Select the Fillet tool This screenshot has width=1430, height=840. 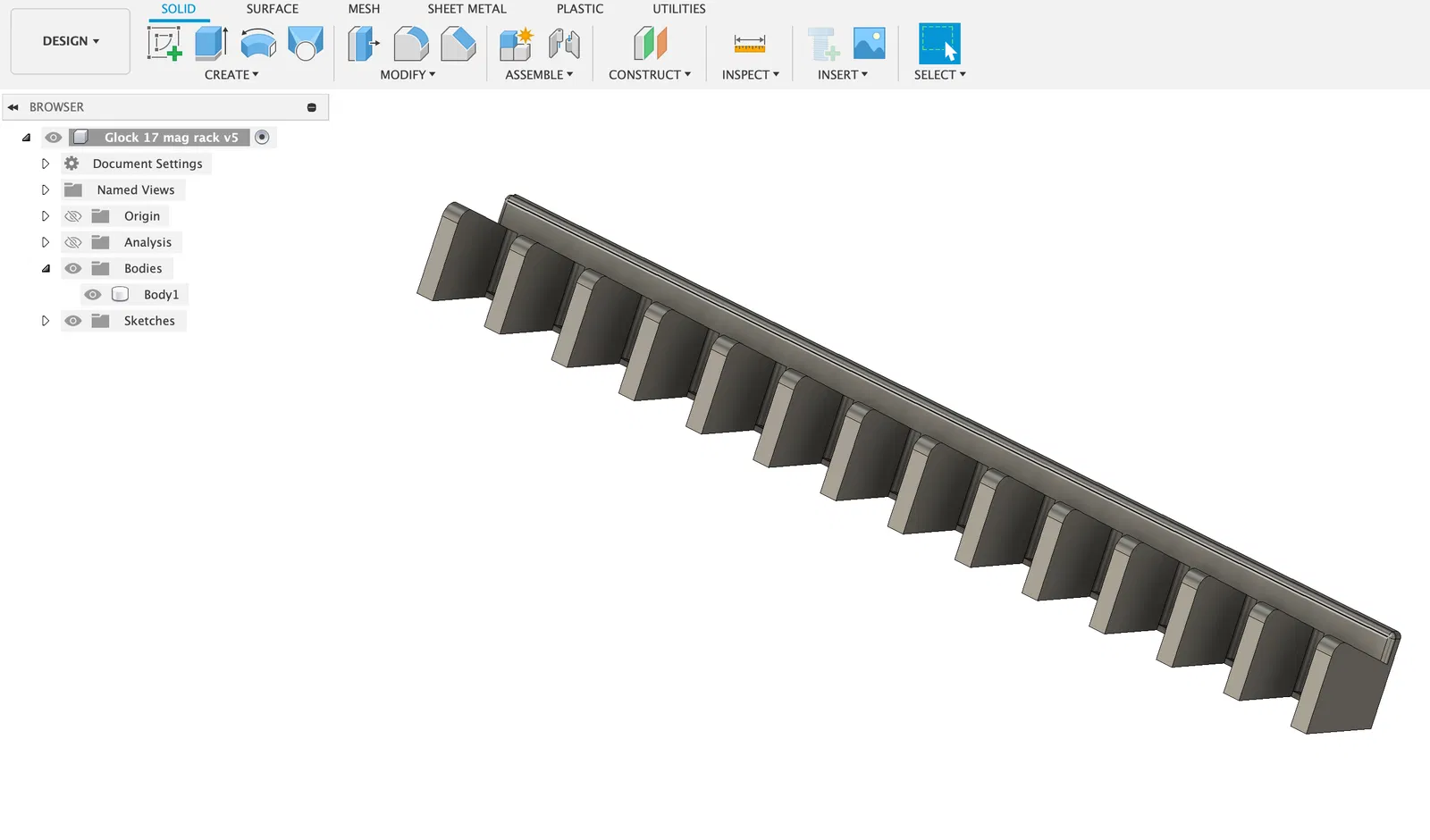(411, 43)
